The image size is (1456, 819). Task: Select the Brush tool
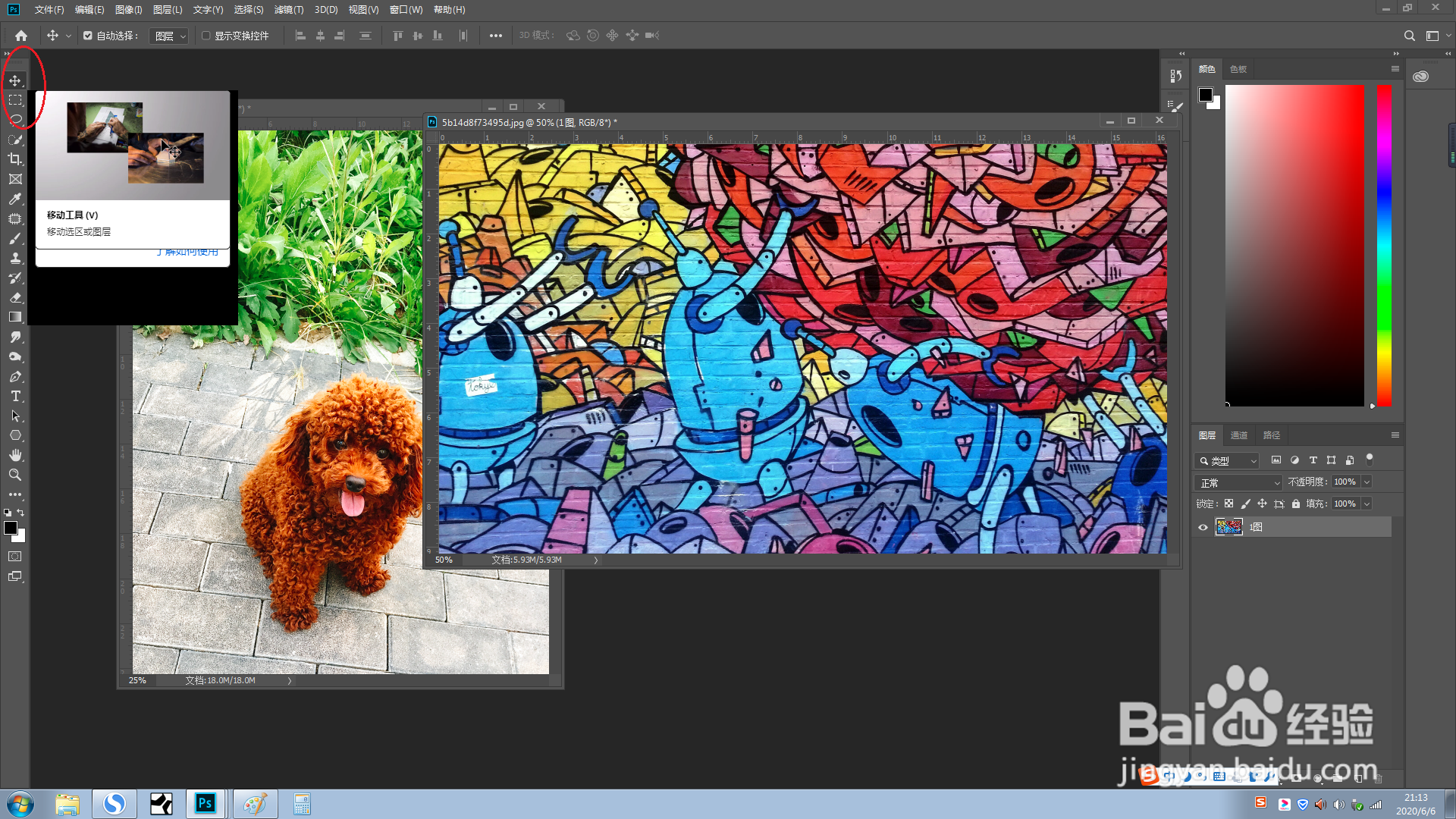[x=15, y=238]
